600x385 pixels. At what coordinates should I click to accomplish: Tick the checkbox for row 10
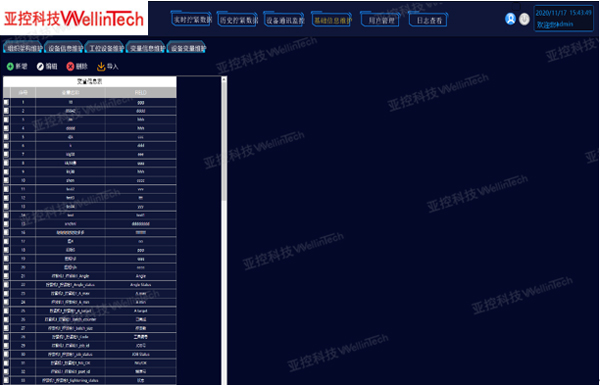pos(7,180)
